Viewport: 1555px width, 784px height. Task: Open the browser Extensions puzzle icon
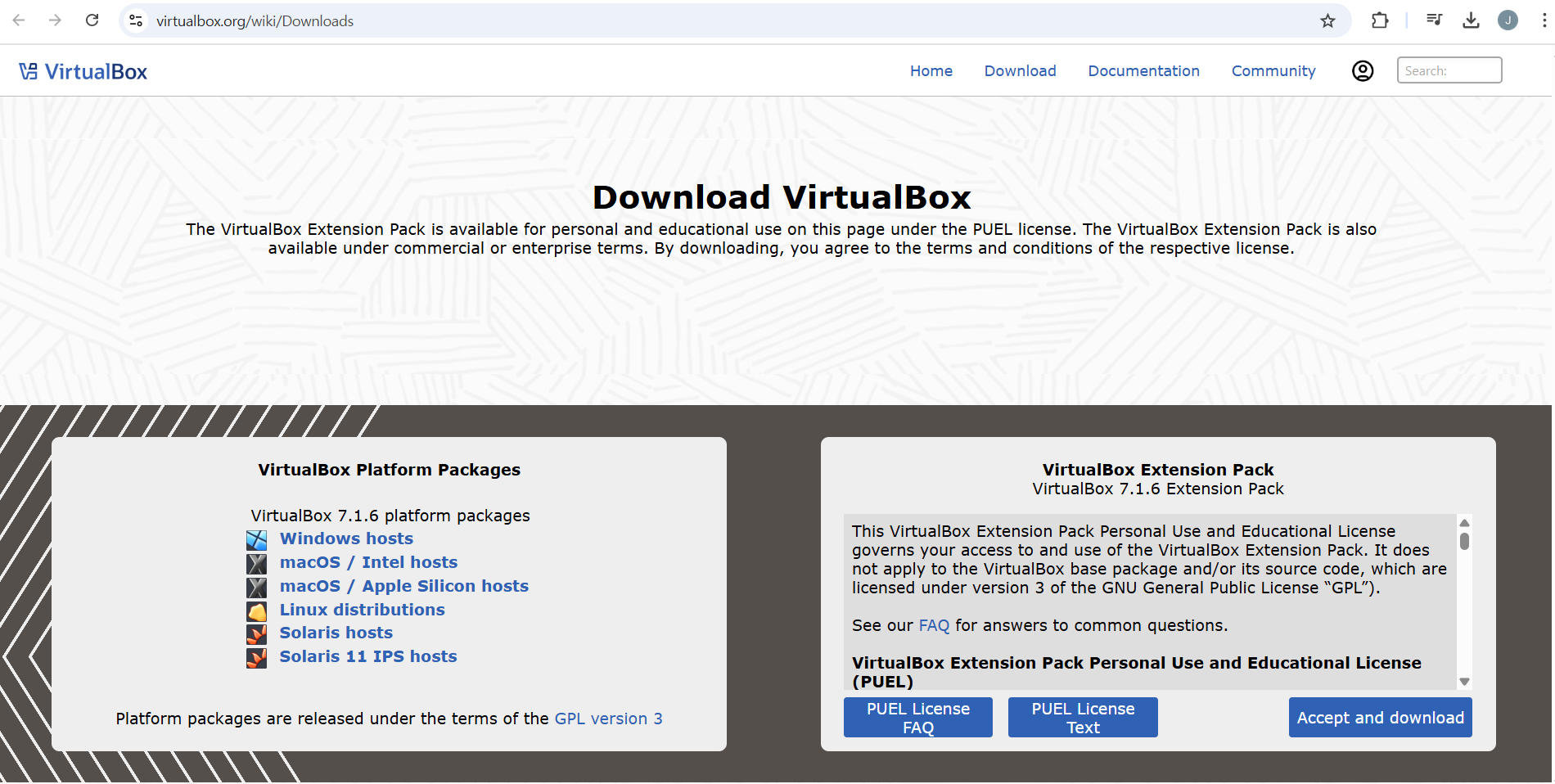coord(1380,20)
